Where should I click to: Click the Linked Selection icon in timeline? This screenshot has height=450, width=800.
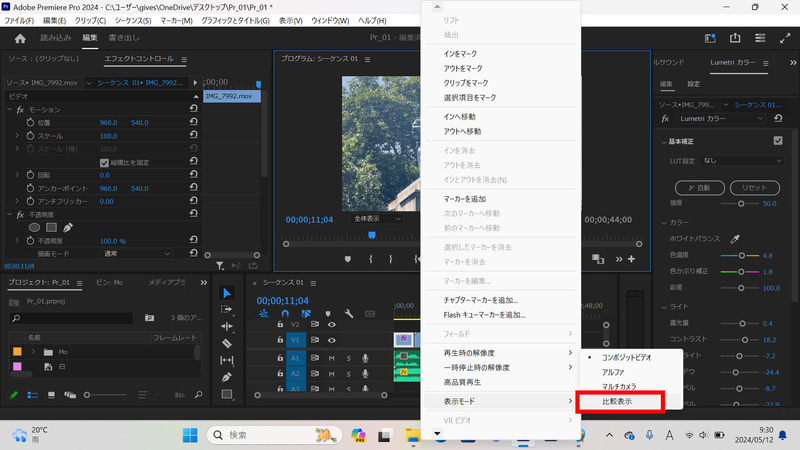click(x=306, y=313)
